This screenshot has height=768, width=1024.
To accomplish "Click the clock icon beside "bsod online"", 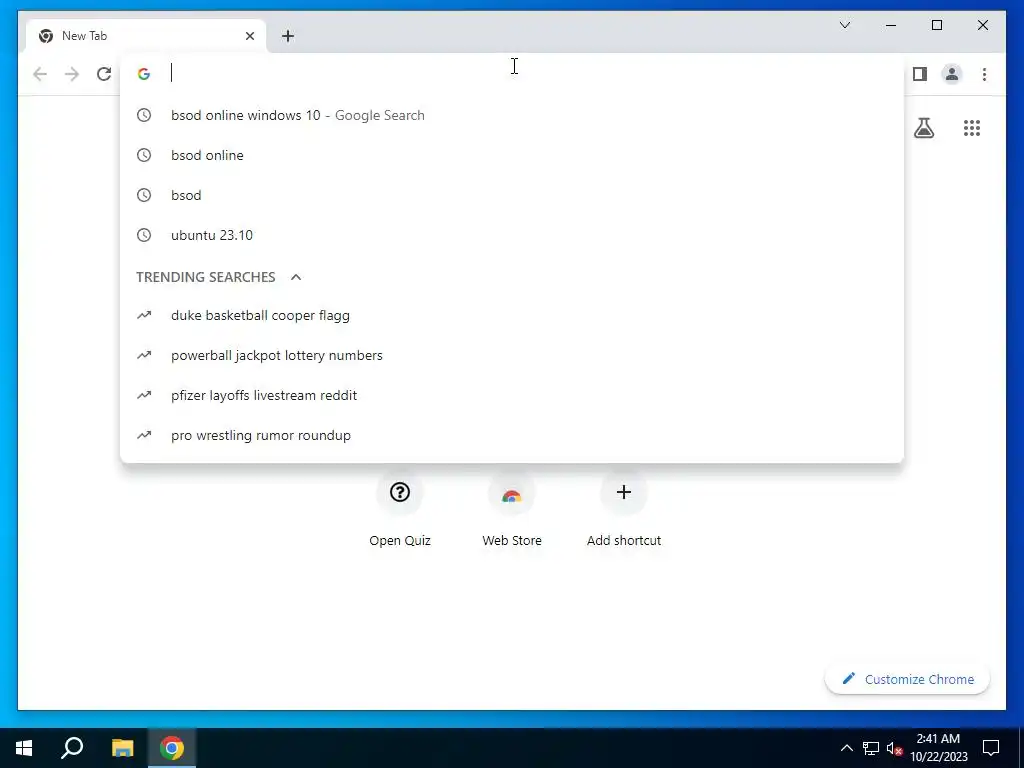I will pos(144,155).
